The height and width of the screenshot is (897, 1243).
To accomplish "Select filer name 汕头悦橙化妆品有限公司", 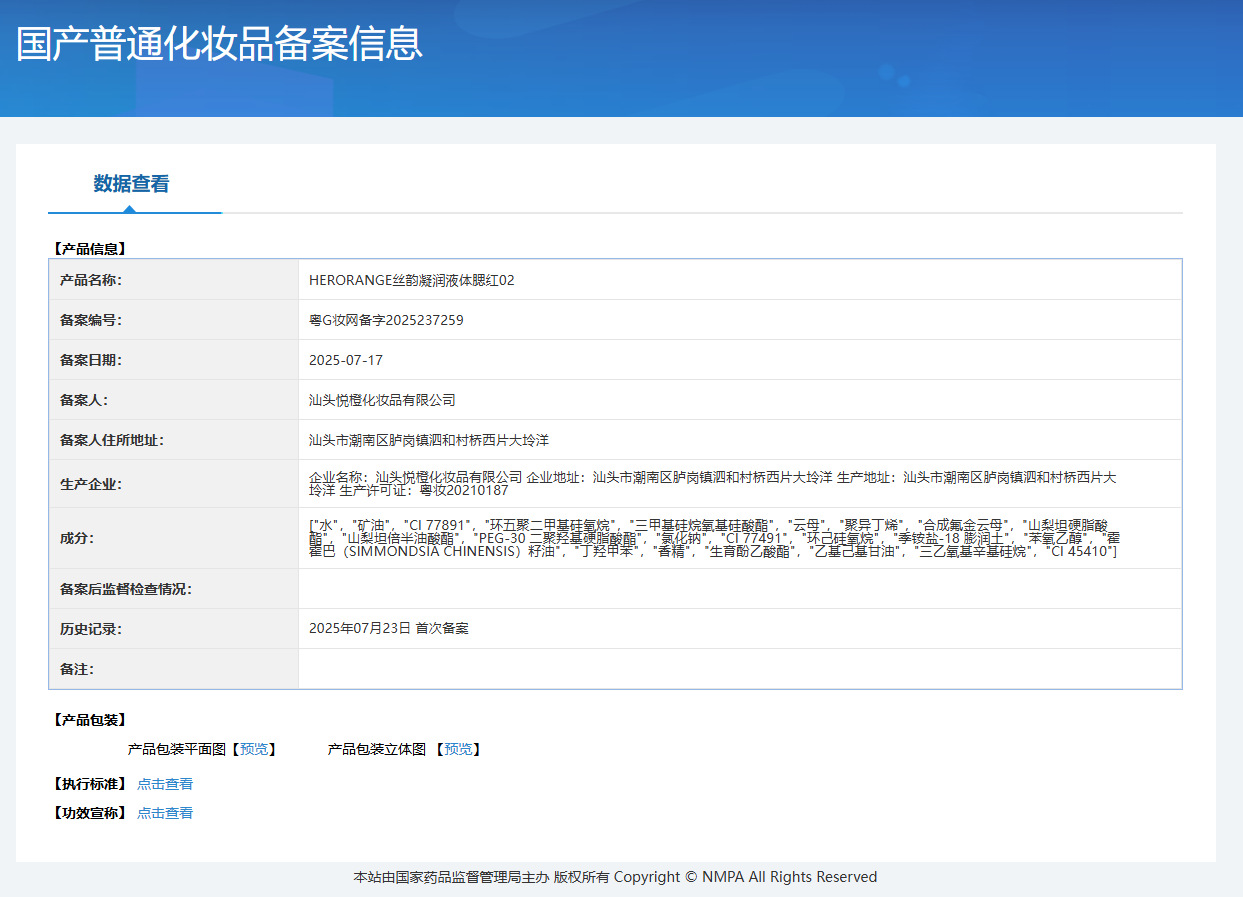I will 382,400.
